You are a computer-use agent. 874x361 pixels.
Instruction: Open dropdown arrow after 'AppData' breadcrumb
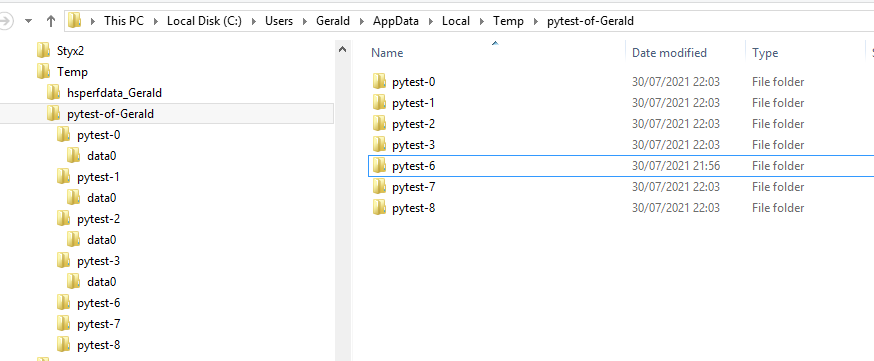point(431,21)
